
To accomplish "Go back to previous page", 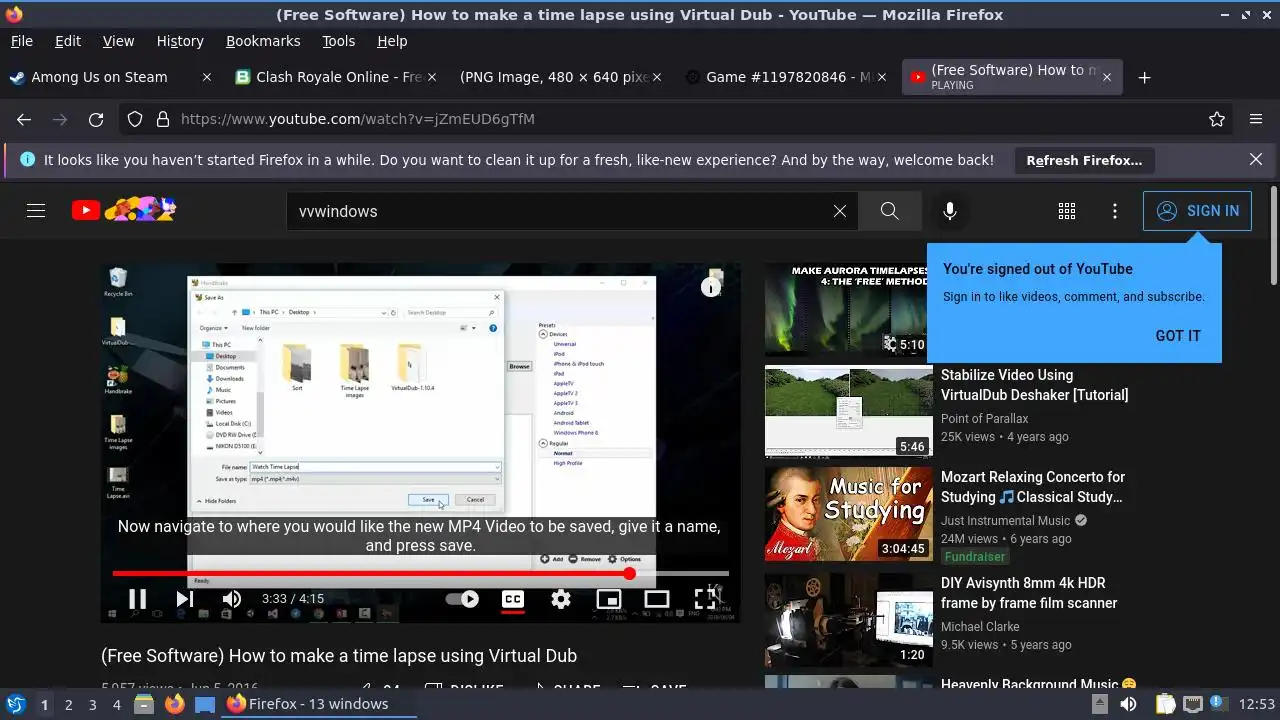I will pyautogui.click(x=24, y=119).
